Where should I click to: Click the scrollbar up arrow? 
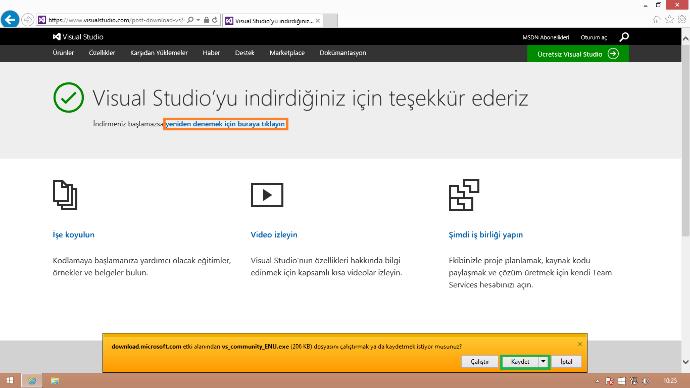685,38
